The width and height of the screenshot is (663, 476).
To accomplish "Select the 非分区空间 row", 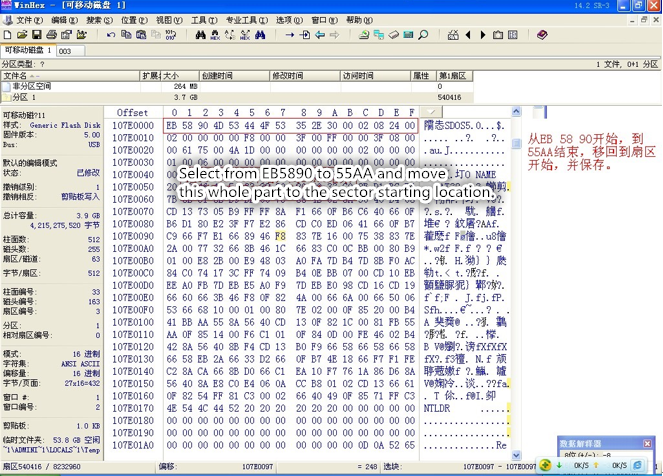I will point(237,86).
